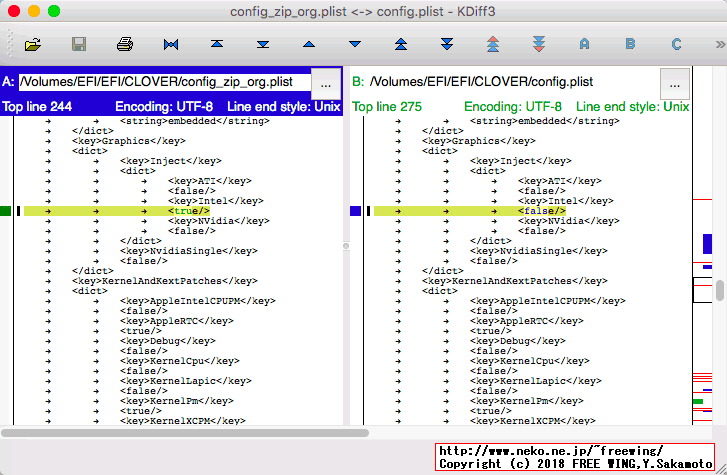Browse for file A with ellipsis button
This screenshot has height=475, width=727.
325,84
